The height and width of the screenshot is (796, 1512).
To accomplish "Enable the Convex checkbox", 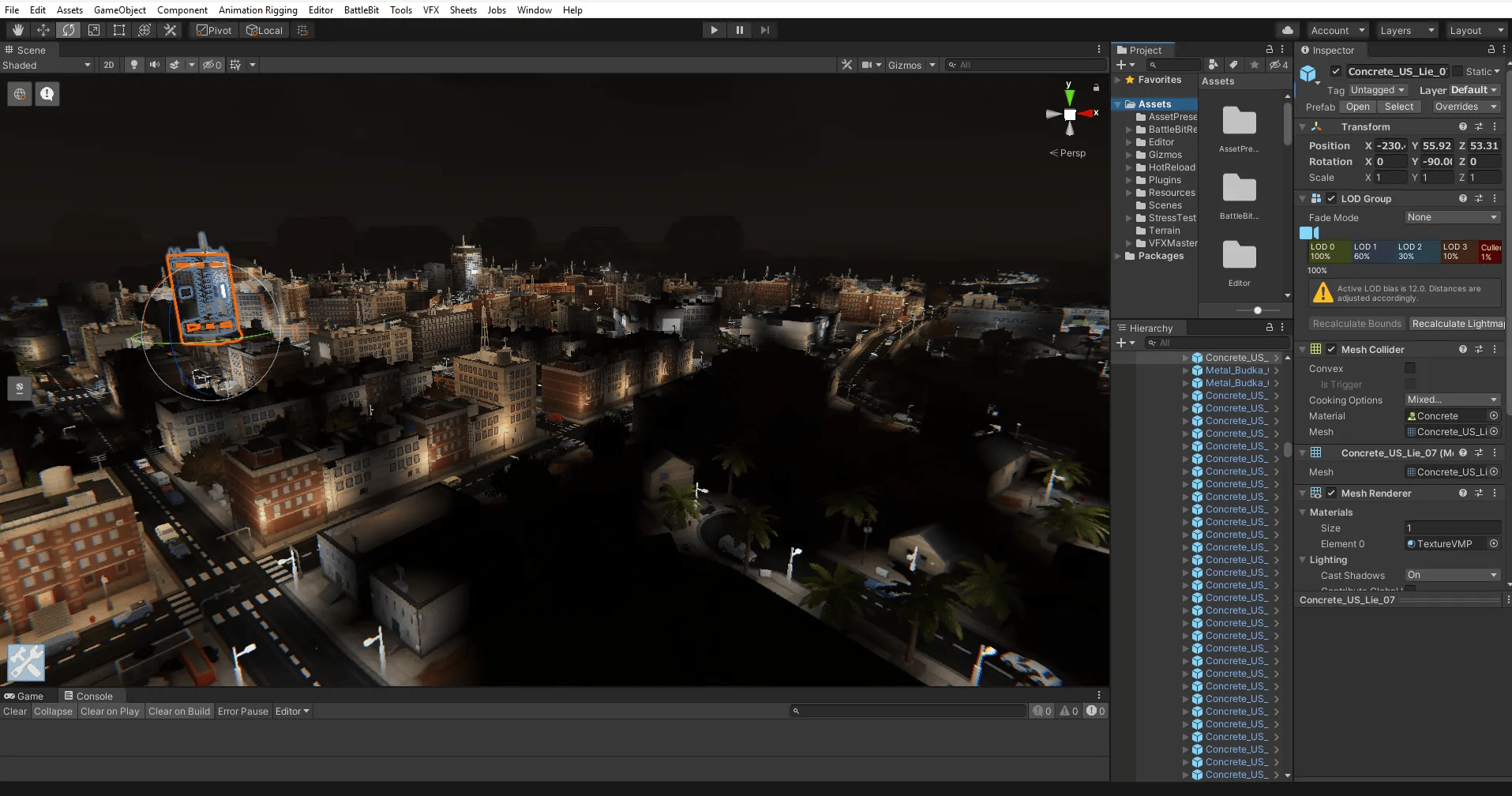I will [x=1409, y=368].
